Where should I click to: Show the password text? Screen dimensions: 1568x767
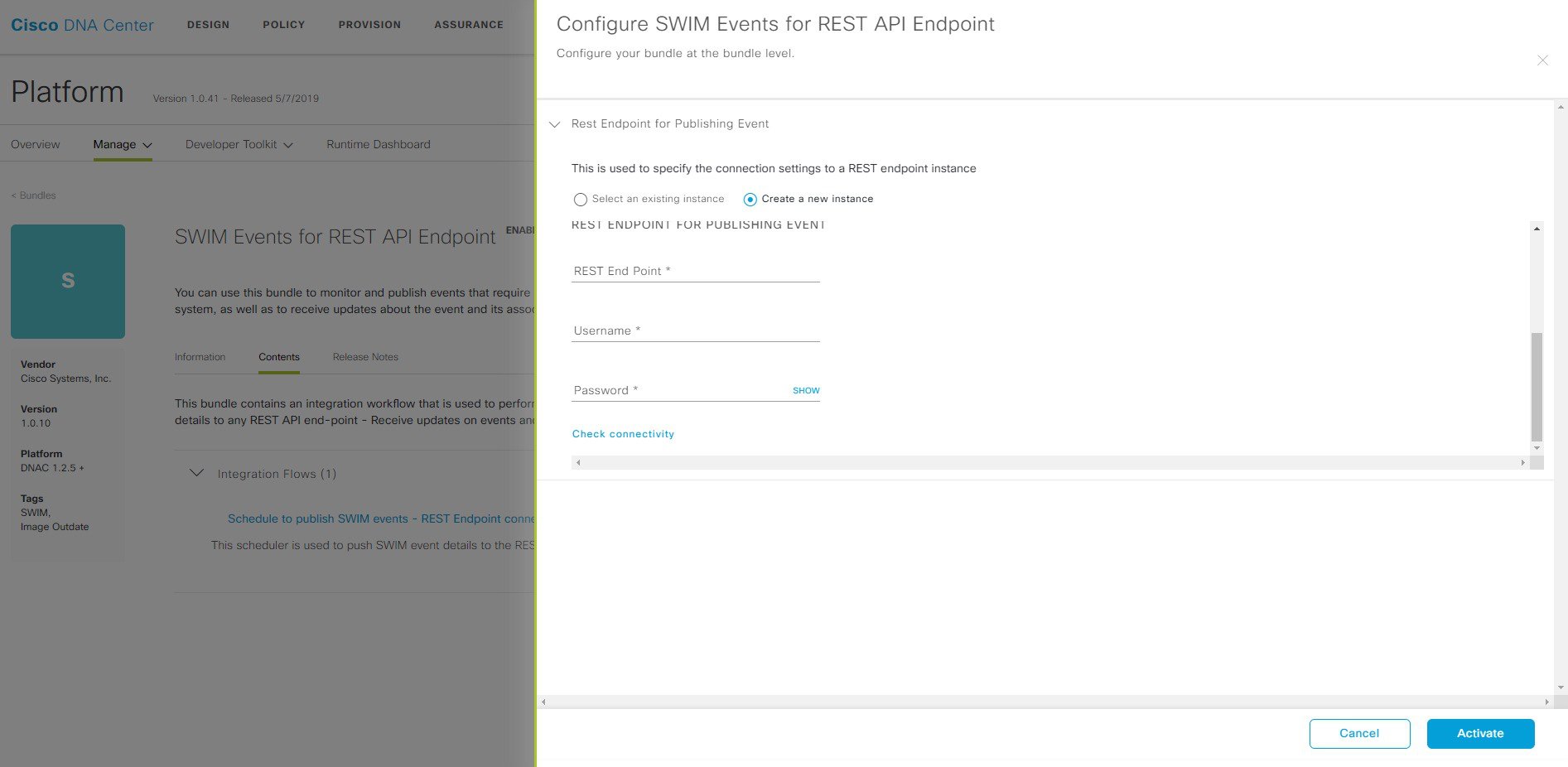(806, 390)
